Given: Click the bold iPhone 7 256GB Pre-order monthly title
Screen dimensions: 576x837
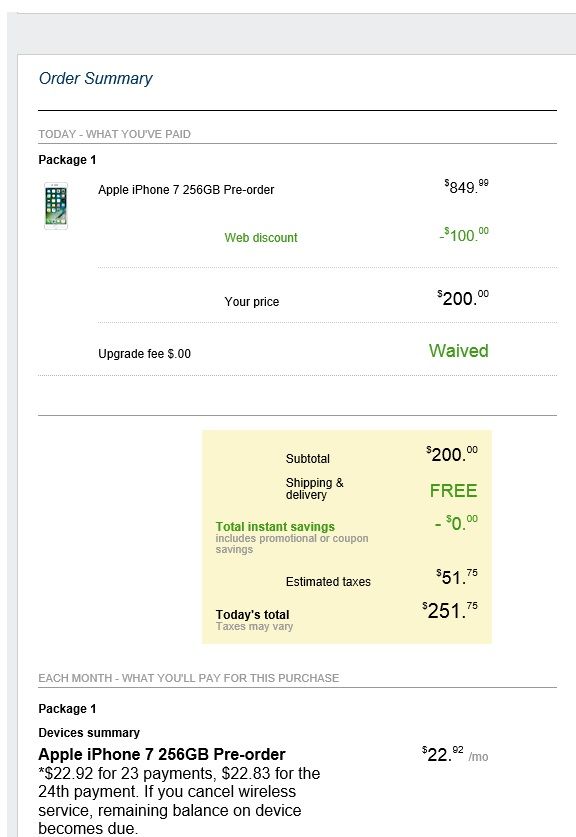Looking at the screenshot, I should coord(162,754).
